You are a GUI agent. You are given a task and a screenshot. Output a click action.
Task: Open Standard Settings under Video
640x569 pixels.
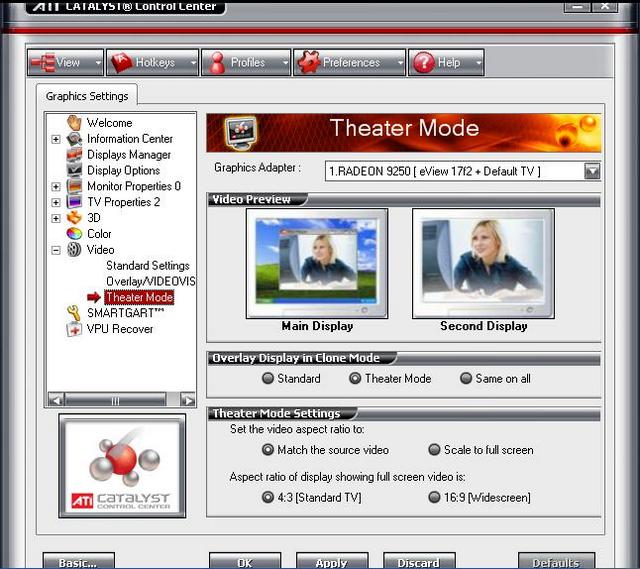[x=148, y=266]
